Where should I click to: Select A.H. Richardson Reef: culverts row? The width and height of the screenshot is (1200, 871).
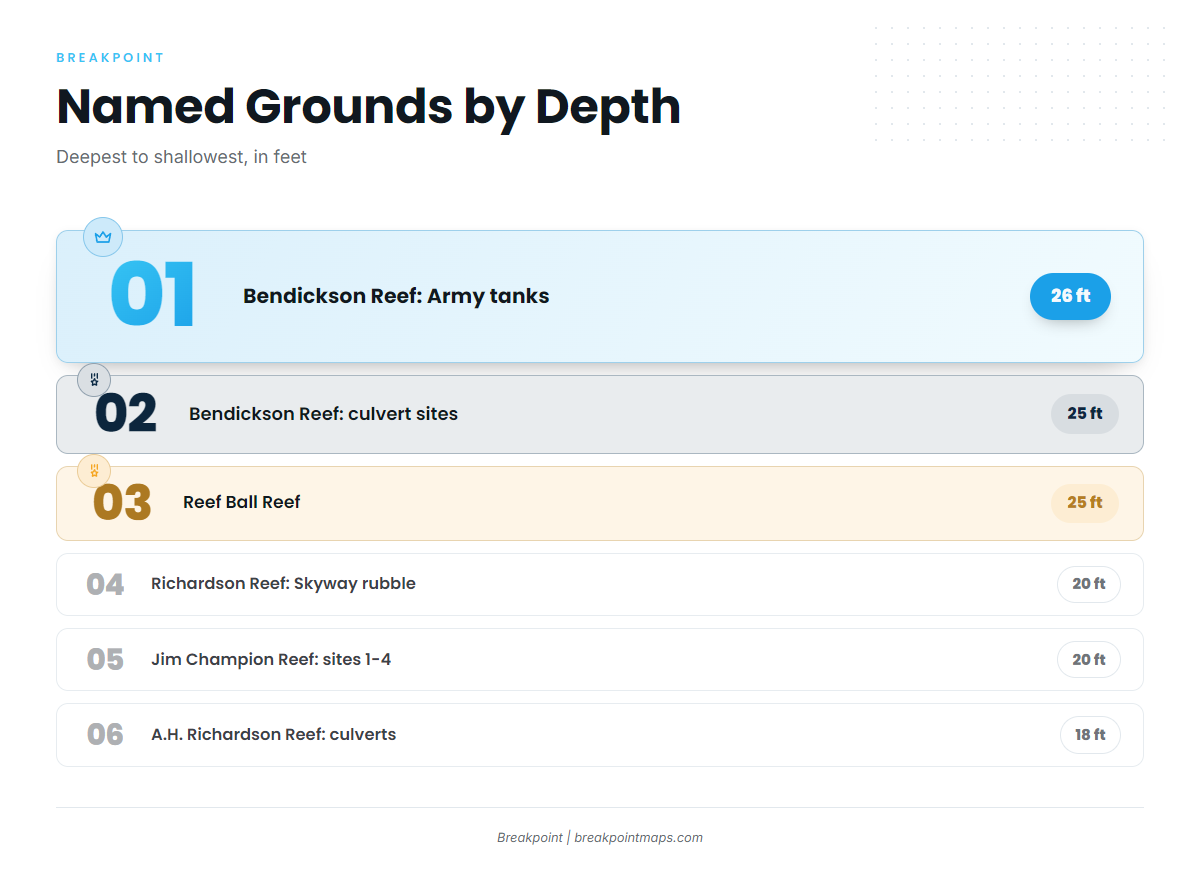[600, 735]
